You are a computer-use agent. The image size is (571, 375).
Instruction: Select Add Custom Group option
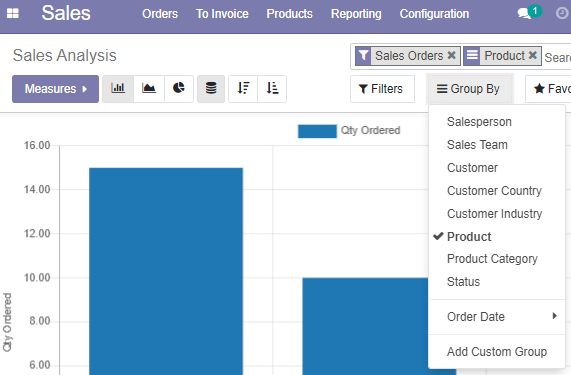497,352
